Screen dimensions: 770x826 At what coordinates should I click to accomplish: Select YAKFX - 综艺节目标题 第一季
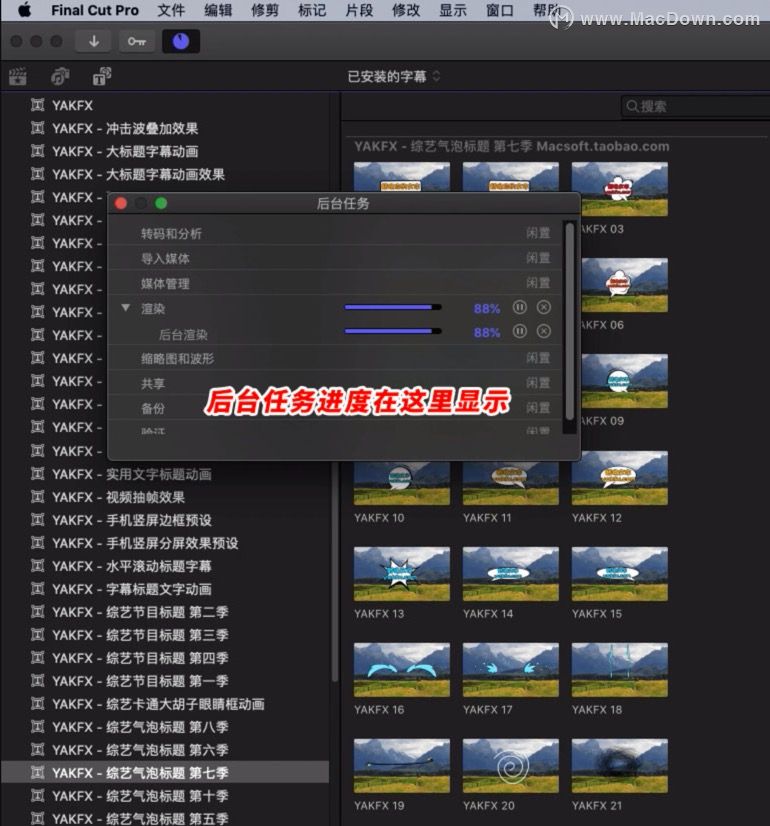tap(165, 681)
